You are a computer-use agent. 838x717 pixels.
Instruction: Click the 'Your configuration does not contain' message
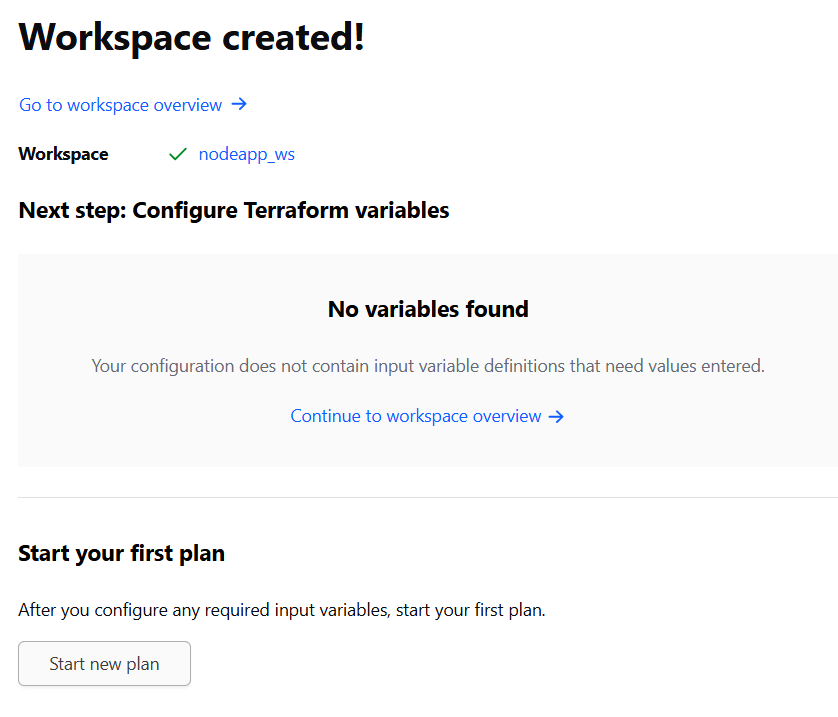pos(428,366)
